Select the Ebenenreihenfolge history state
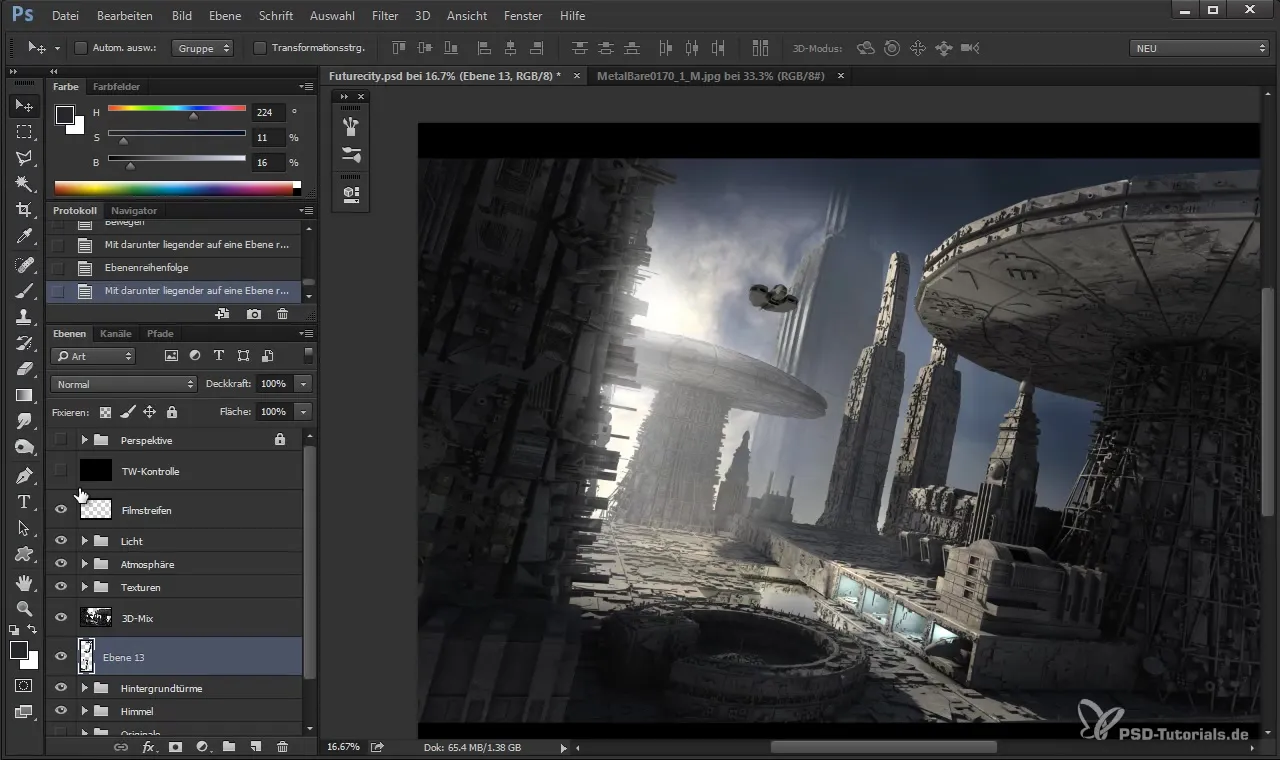Image resolution: width=1280 pixels, height=760 pixels. tap(175, 267)
